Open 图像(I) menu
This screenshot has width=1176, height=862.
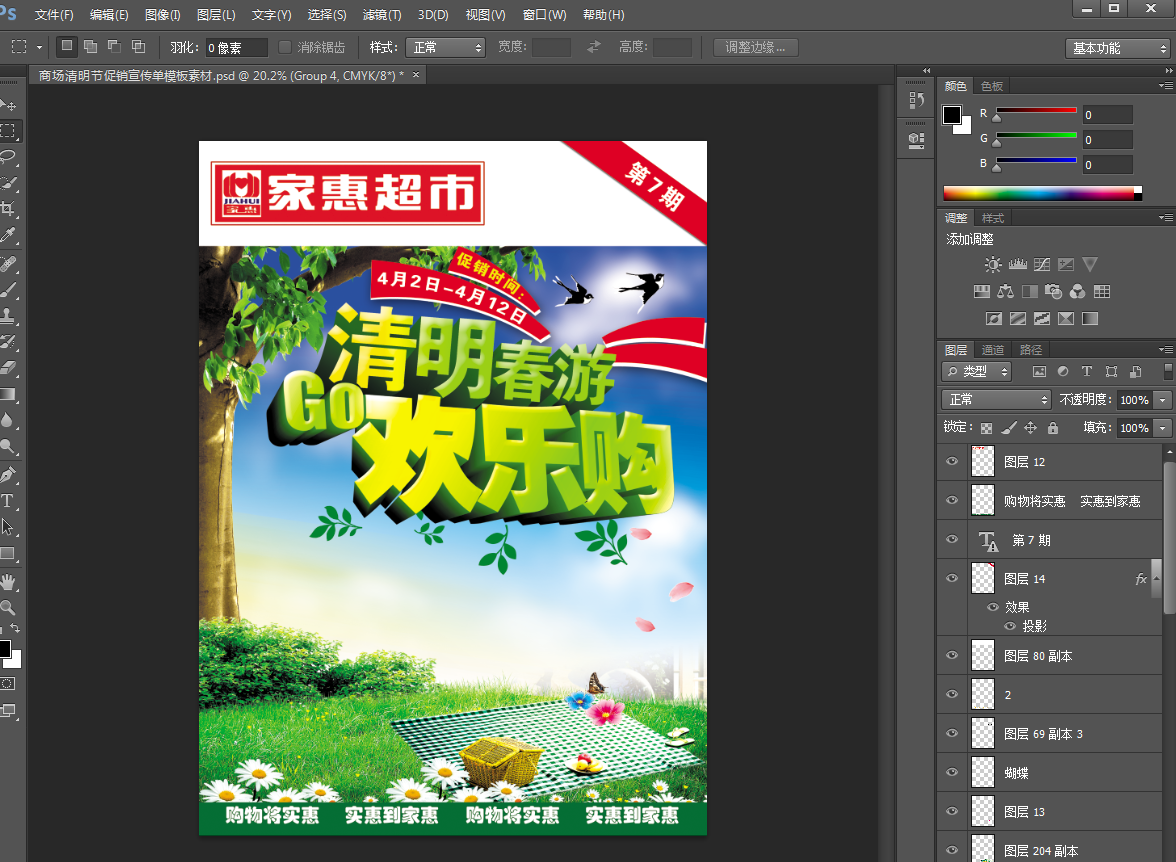163,15
